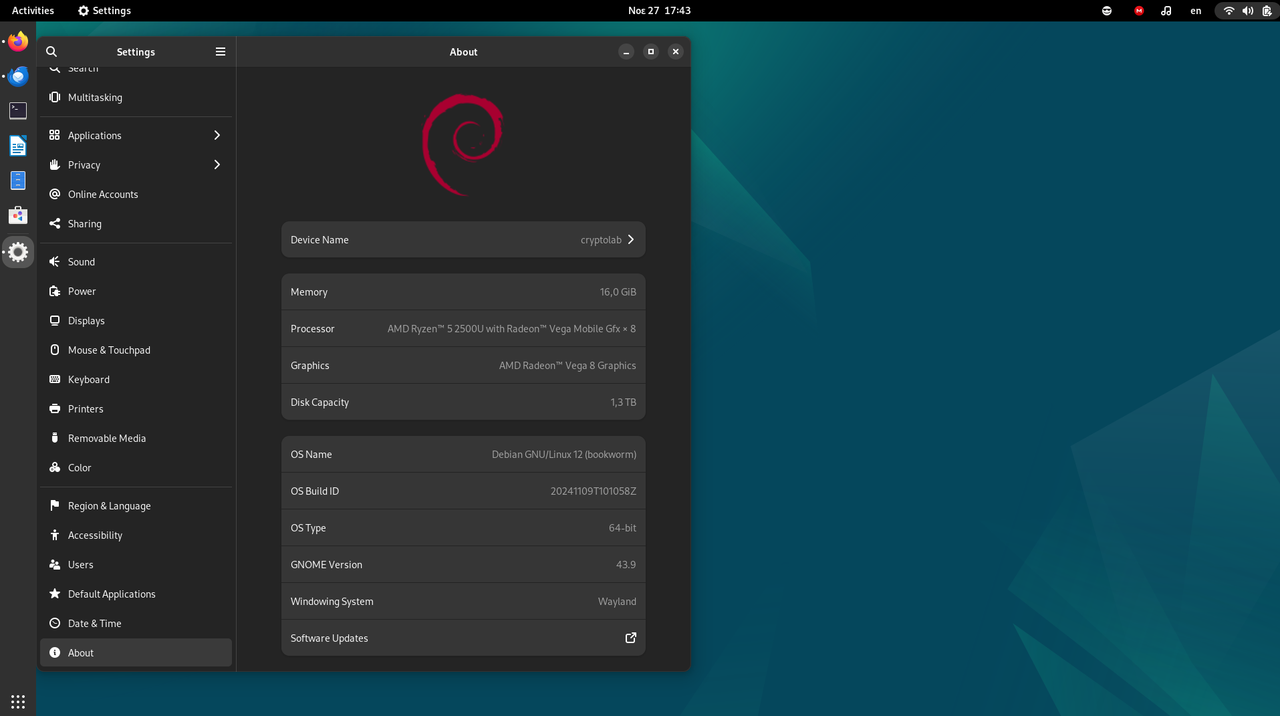
Task: Open the clock showing 17:43
Action: pos(659,11)
